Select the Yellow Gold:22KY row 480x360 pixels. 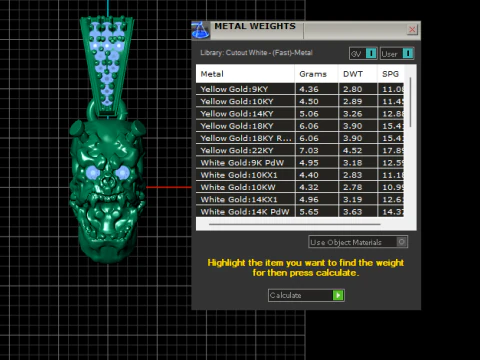[300, 150]
